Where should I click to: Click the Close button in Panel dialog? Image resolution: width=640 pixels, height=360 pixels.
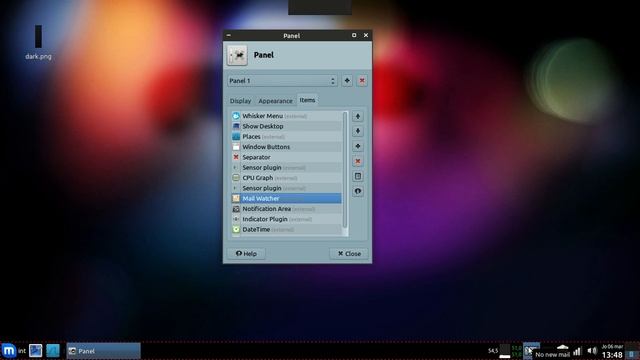pos(349,253)
